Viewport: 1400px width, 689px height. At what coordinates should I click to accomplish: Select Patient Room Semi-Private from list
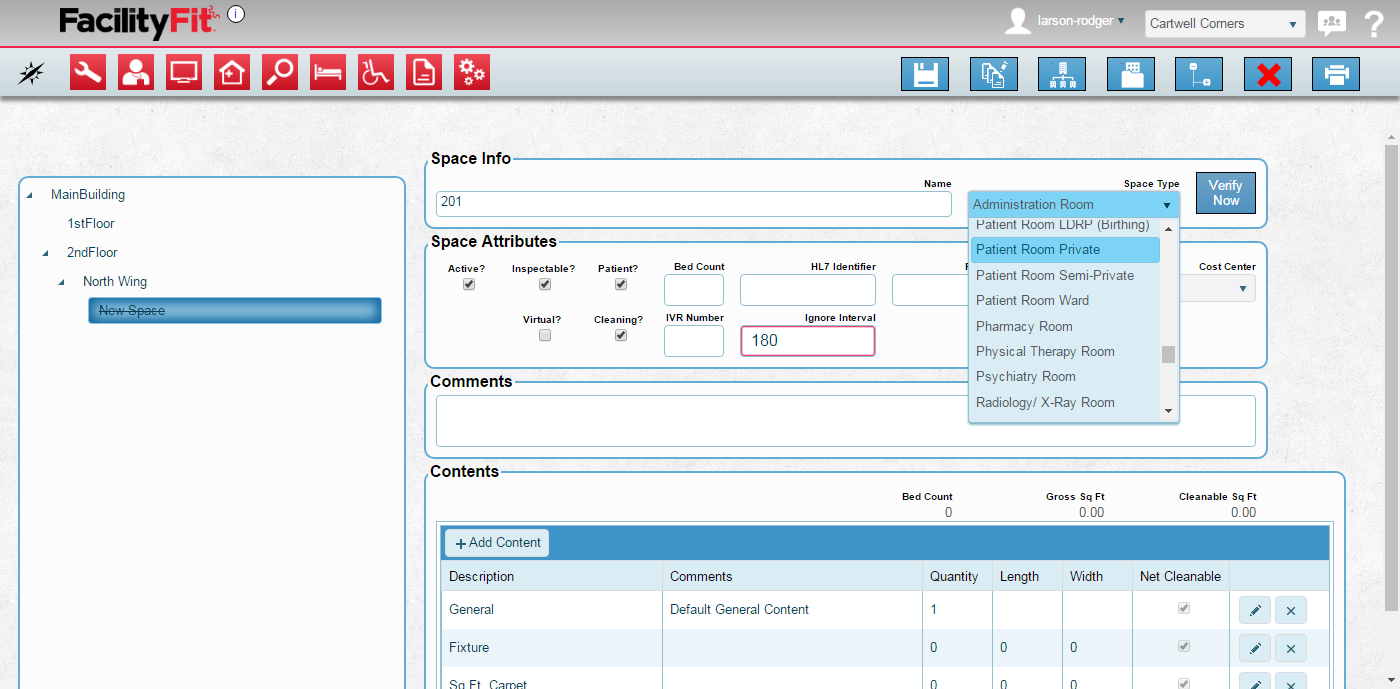1055,275
